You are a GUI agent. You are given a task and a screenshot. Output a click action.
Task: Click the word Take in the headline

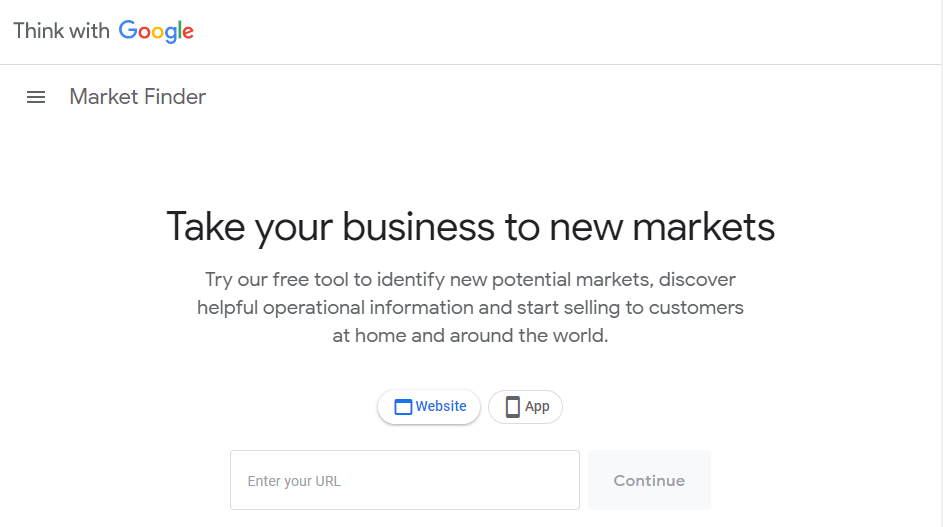coord(205,227)
